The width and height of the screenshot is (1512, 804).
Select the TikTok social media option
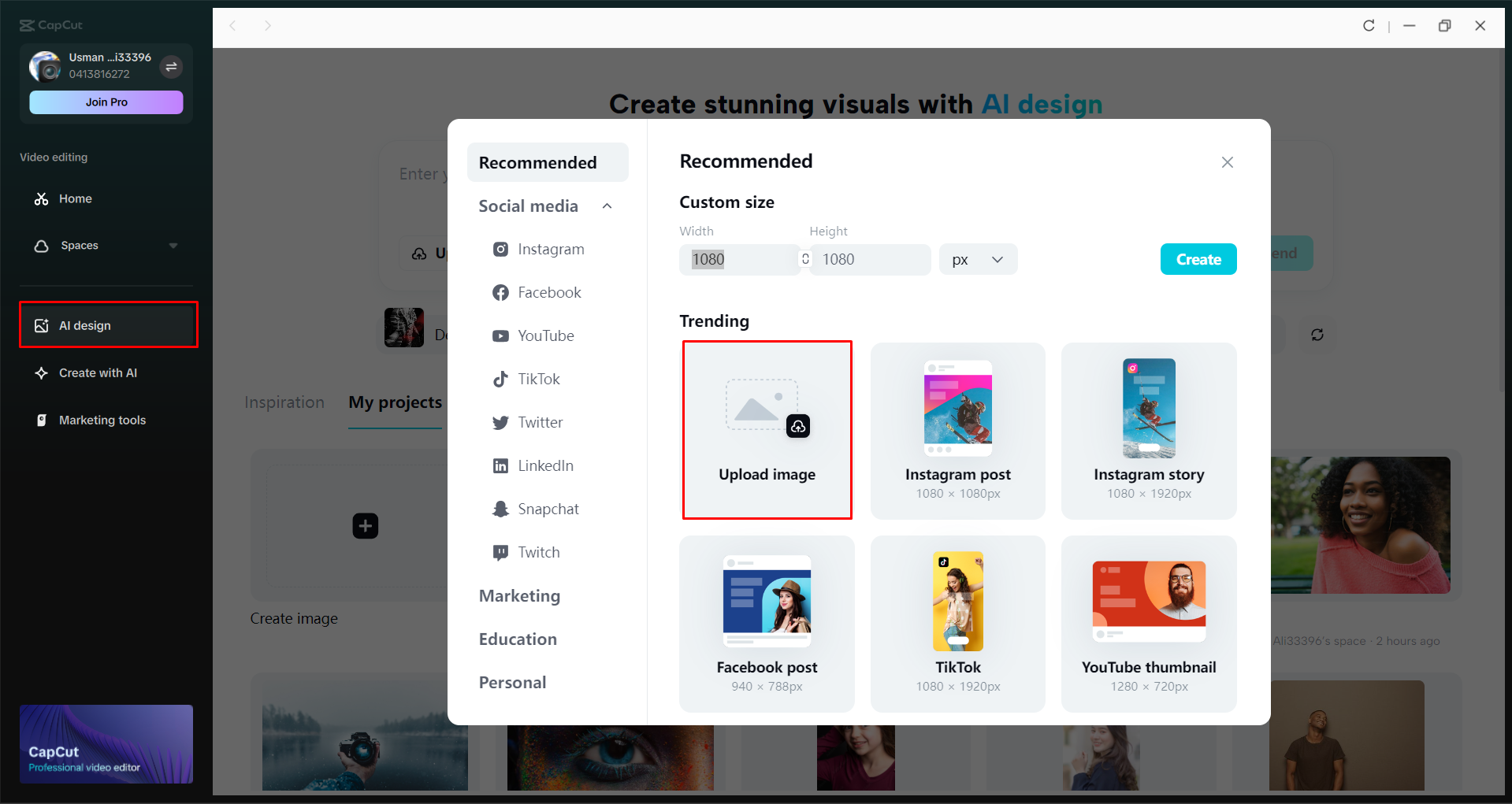pyautogui.click(x=537, y=379)
